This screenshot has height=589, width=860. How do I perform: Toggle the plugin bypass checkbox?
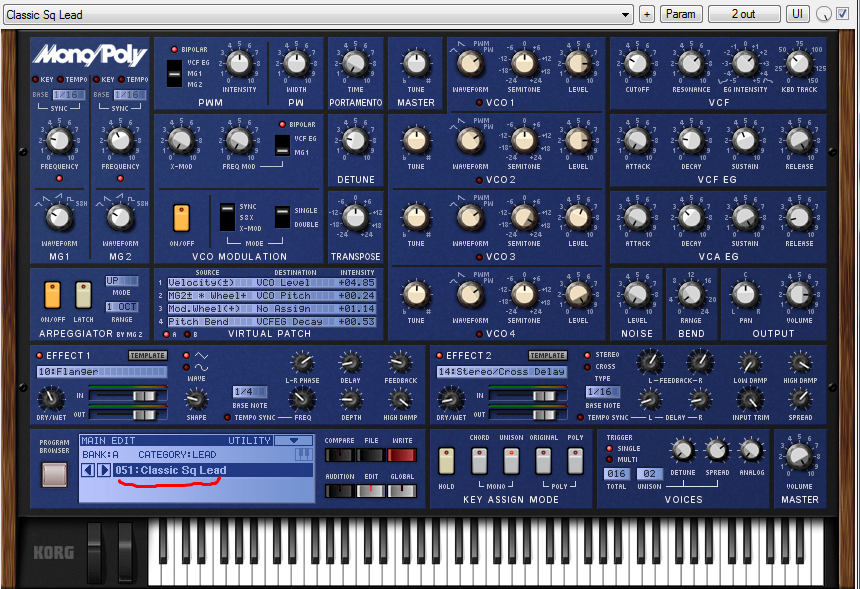click(842, 14)
